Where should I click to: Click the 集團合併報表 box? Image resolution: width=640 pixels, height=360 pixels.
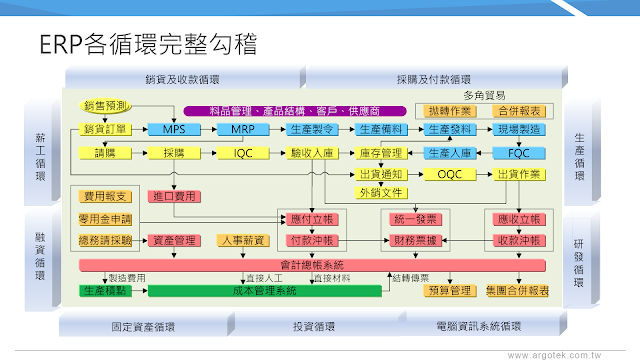point(517,291)
